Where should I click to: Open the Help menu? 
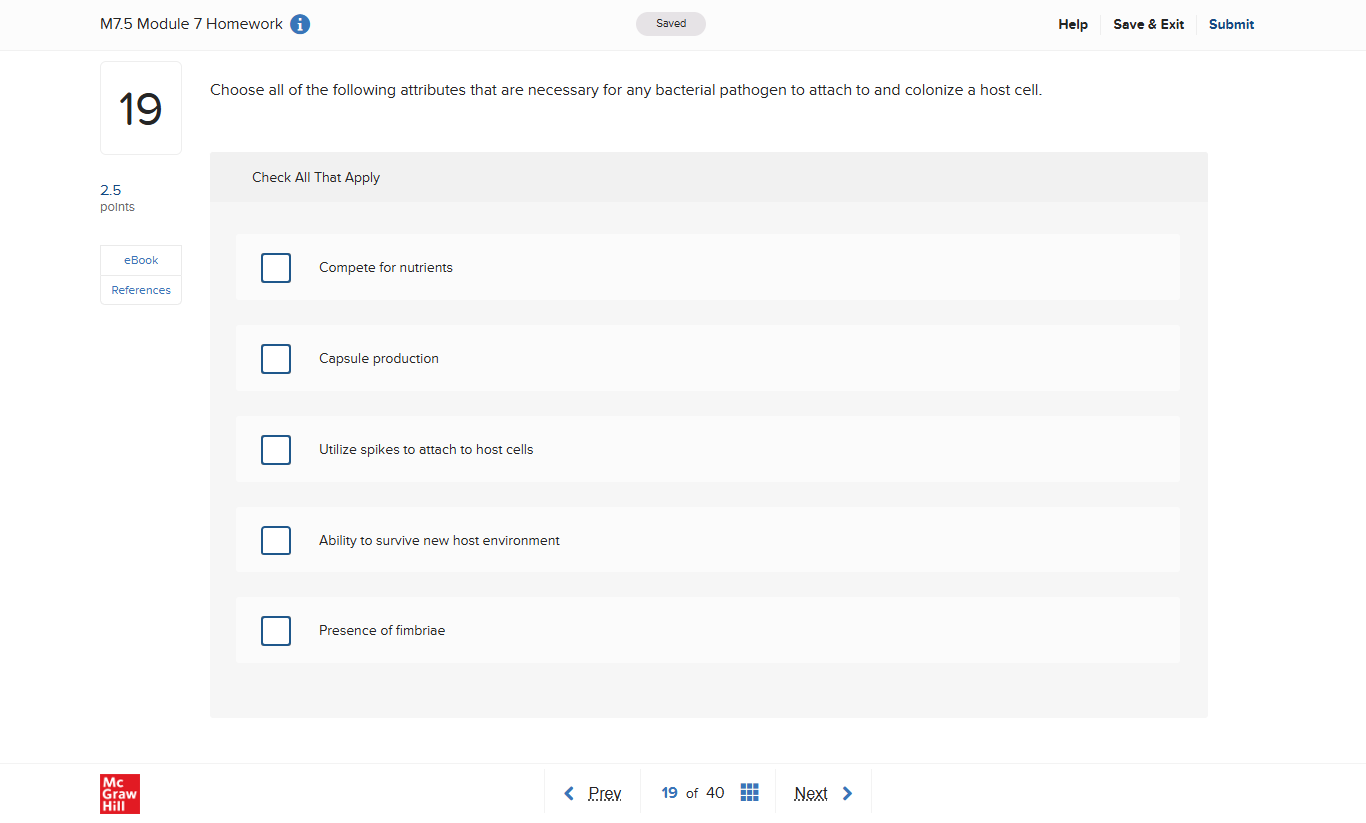1072,24
